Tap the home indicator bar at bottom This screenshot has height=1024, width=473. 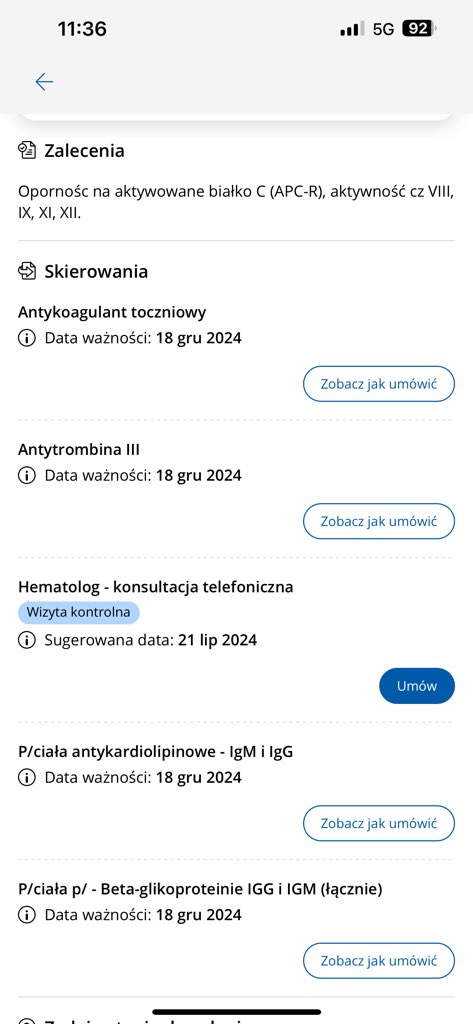click(236, 1012)
